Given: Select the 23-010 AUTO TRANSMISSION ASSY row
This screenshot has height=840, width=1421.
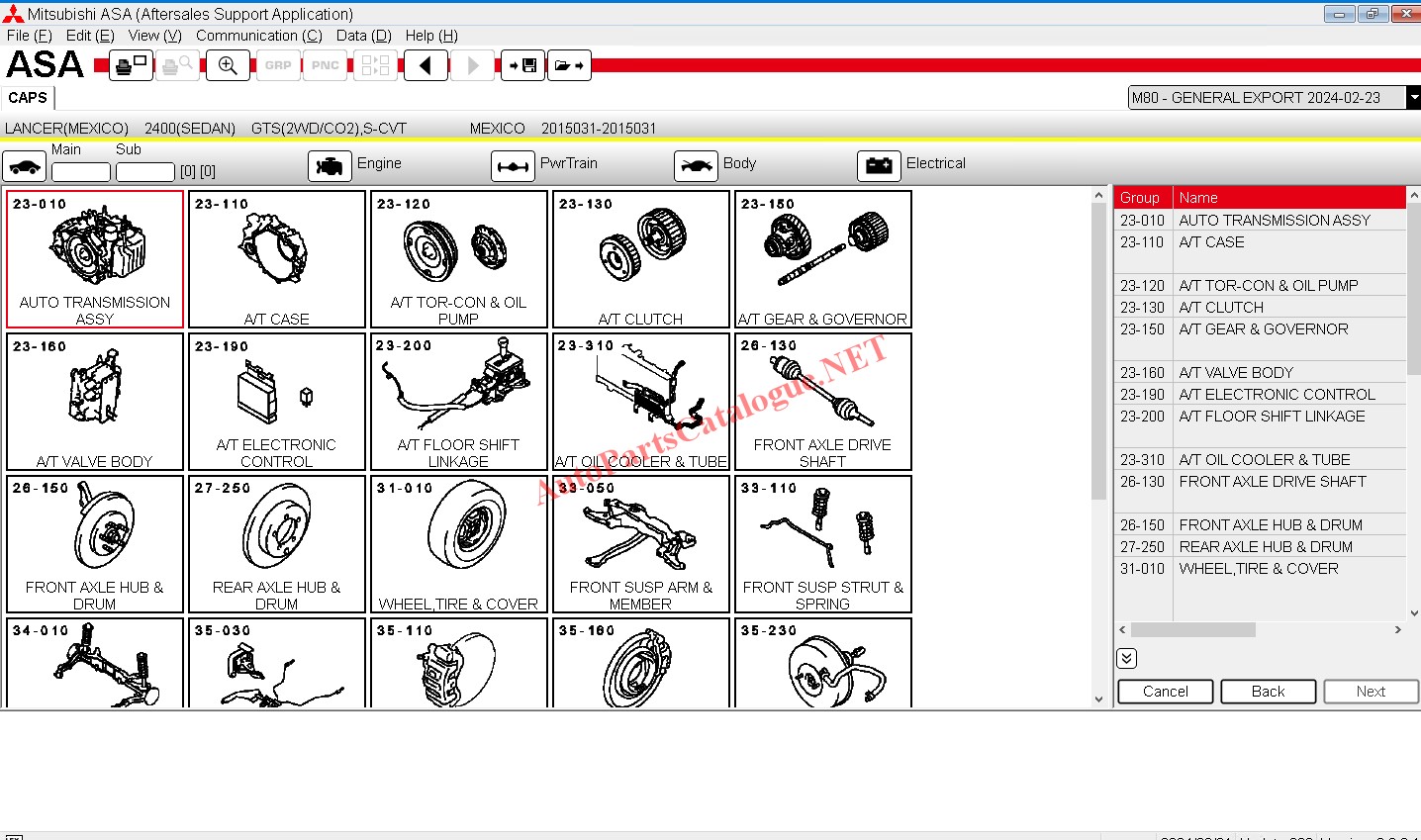Looking at the screenshot, I should (1260, 221).
